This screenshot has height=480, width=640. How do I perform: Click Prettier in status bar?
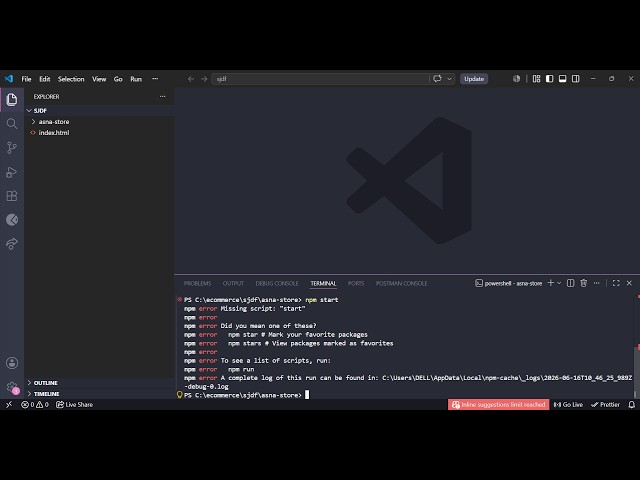(x=605, y=404)
